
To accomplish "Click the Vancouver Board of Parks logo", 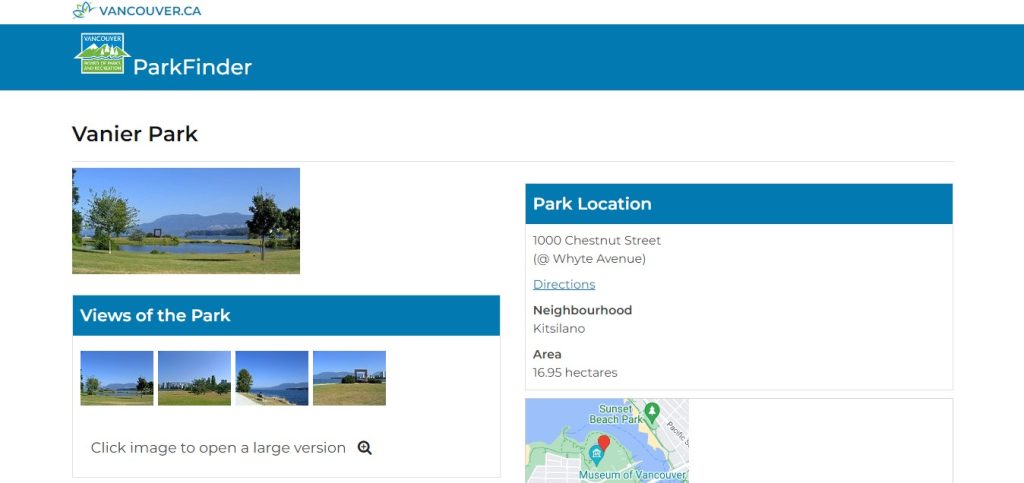I will [x=101, y=54].
